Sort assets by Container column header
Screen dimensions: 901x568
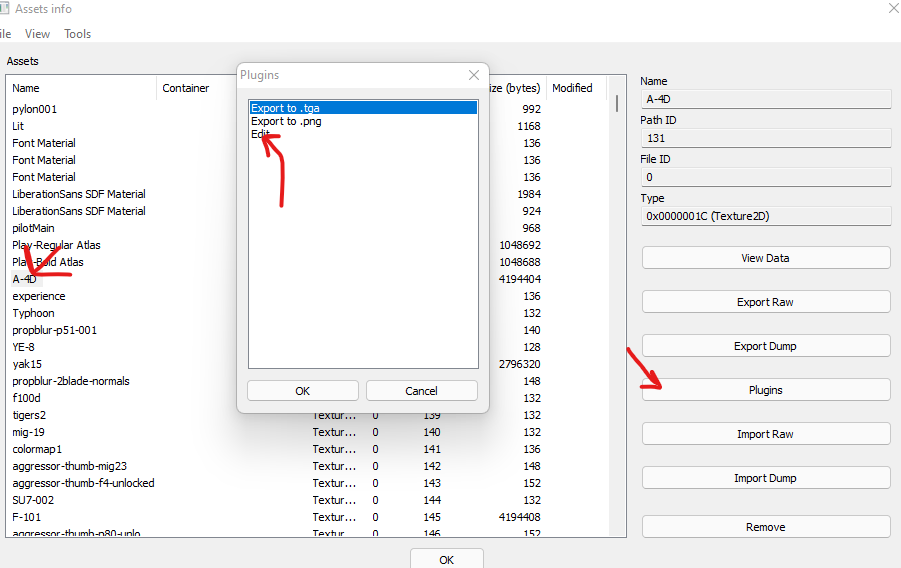point(197,88)
